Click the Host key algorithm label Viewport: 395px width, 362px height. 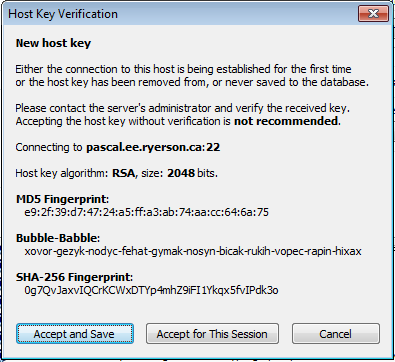click(62, 173)
